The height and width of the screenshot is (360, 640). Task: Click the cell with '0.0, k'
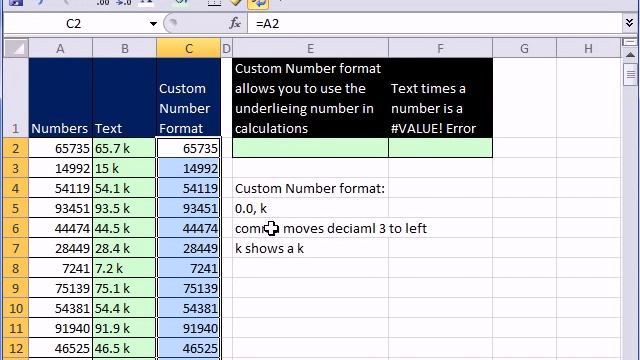tap(310, 208)
